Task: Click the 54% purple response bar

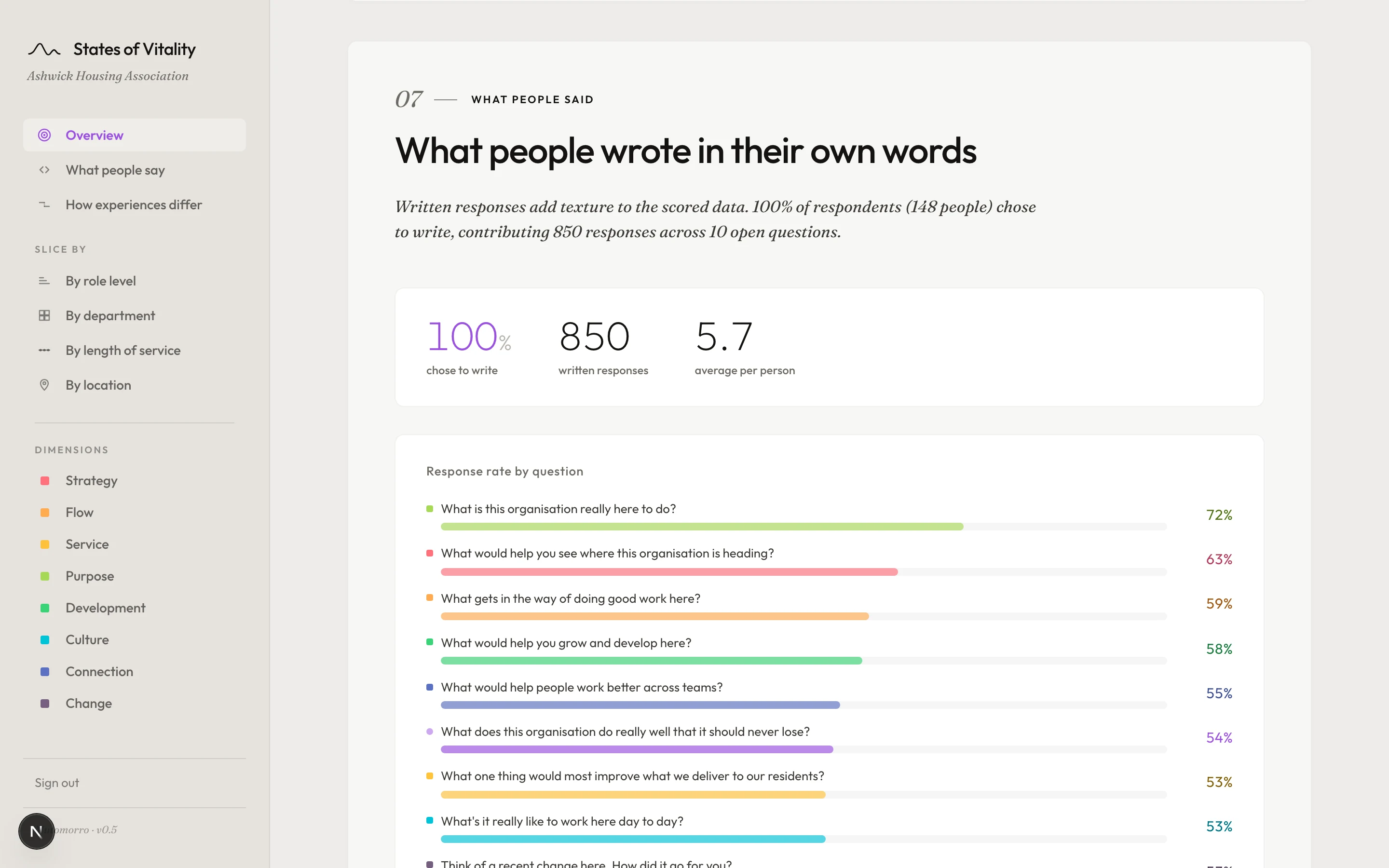Action: (x=637, y=749)
